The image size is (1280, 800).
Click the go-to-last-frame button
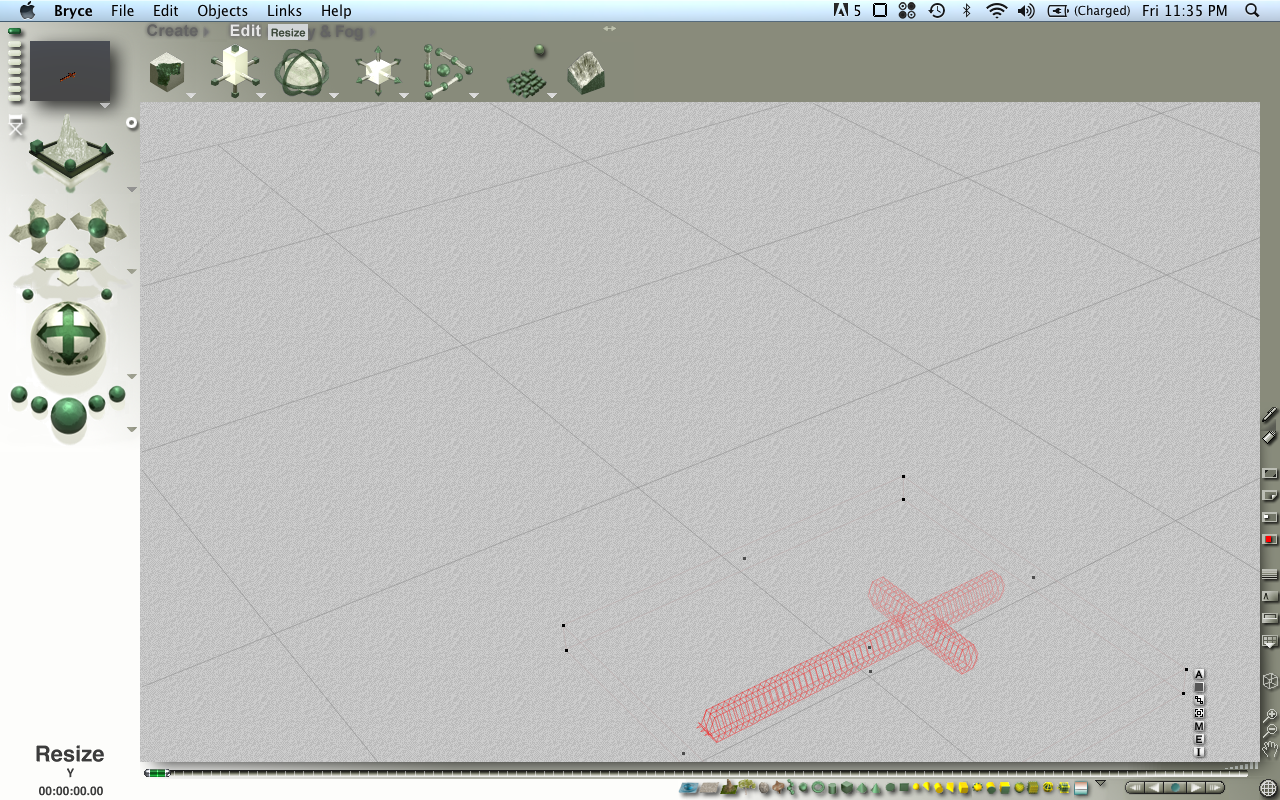point(1215,788)
